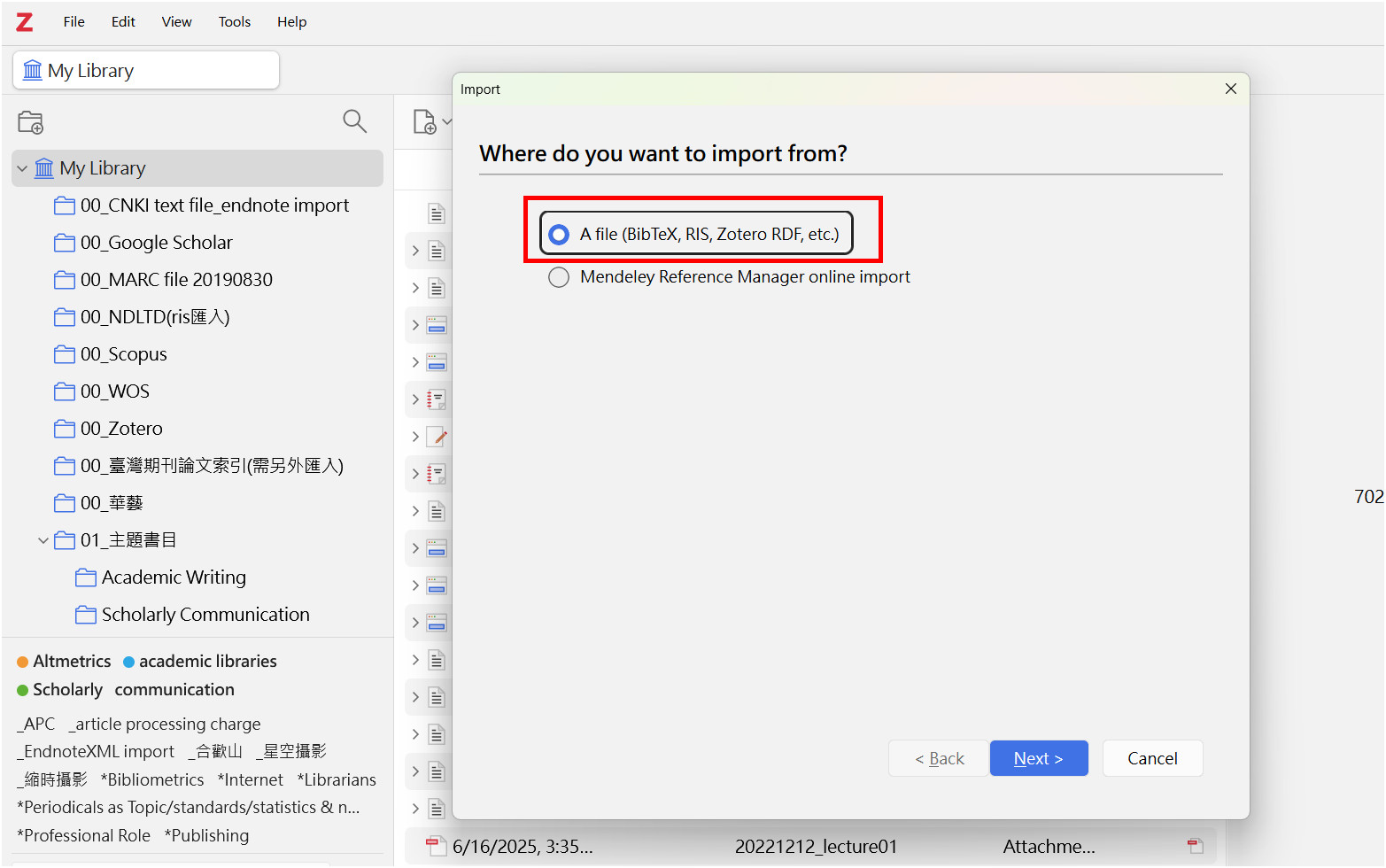The height and width of the screenshot is (868, 1386).
Task: Open the Help menu
Action: (x=291, y=22)
